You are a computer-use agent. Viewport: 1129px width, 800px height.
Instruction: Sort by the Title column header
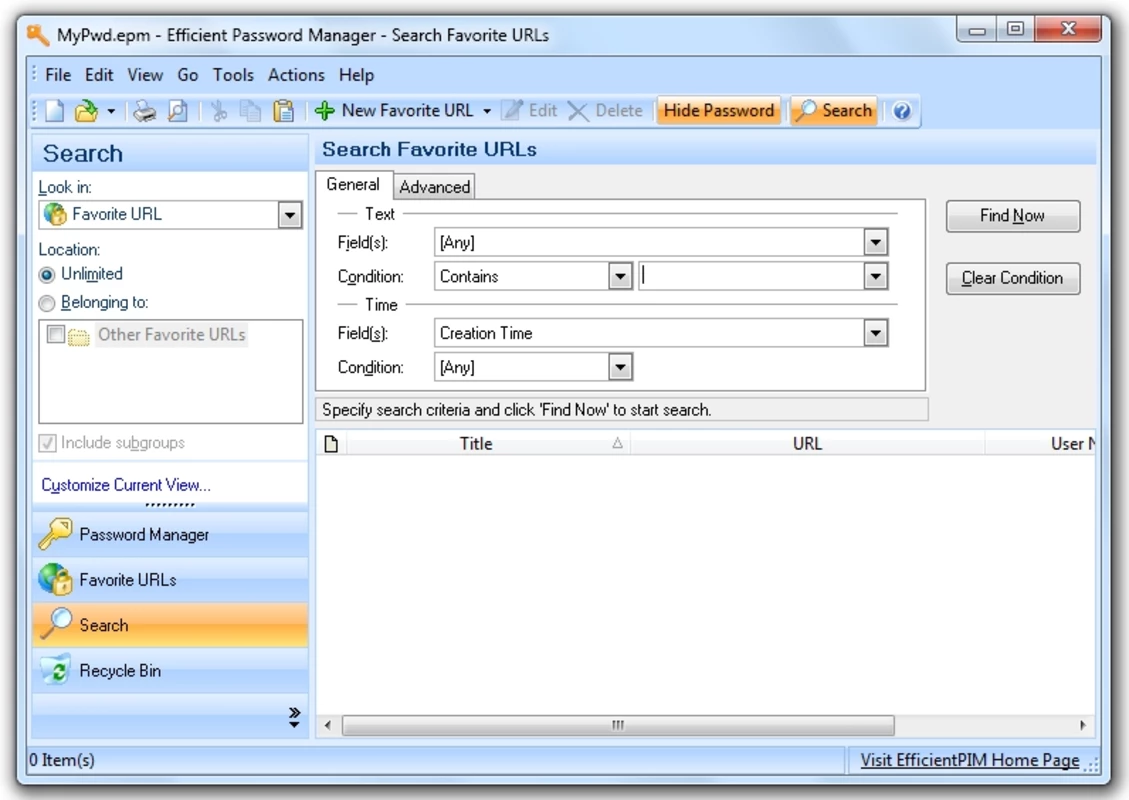(x=488, y=444)
